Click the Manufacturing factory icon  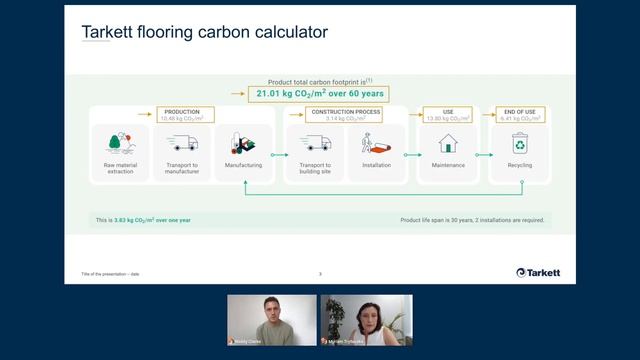(x=243, y=143)
